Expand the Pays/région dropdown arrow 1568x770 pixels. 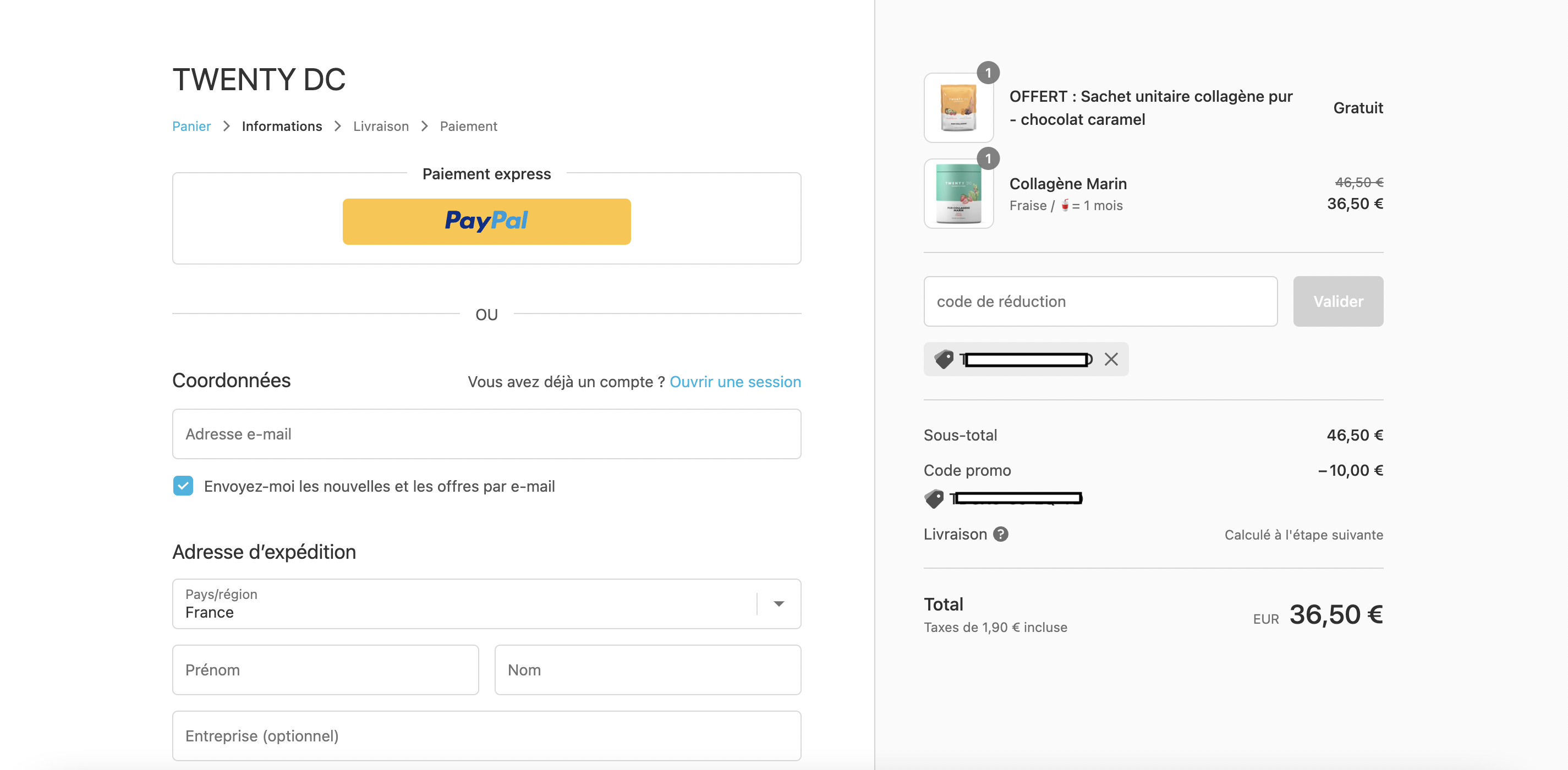(x=778, y=604)
